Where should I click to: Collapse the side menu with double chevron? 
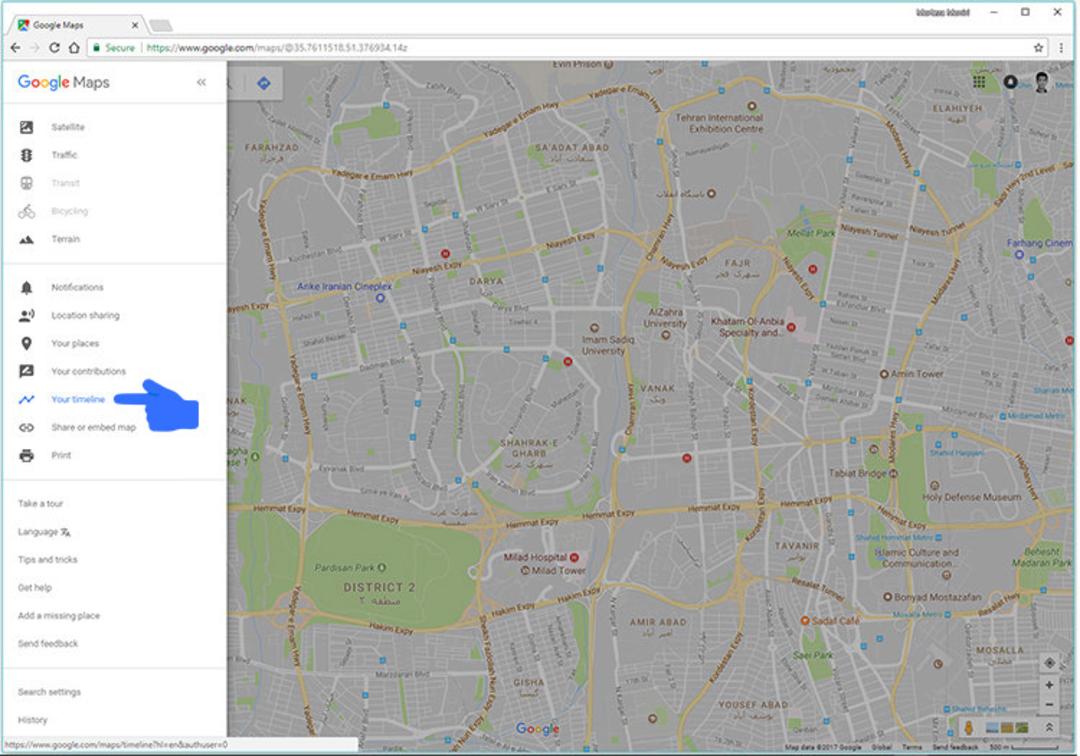coord(201,83)
